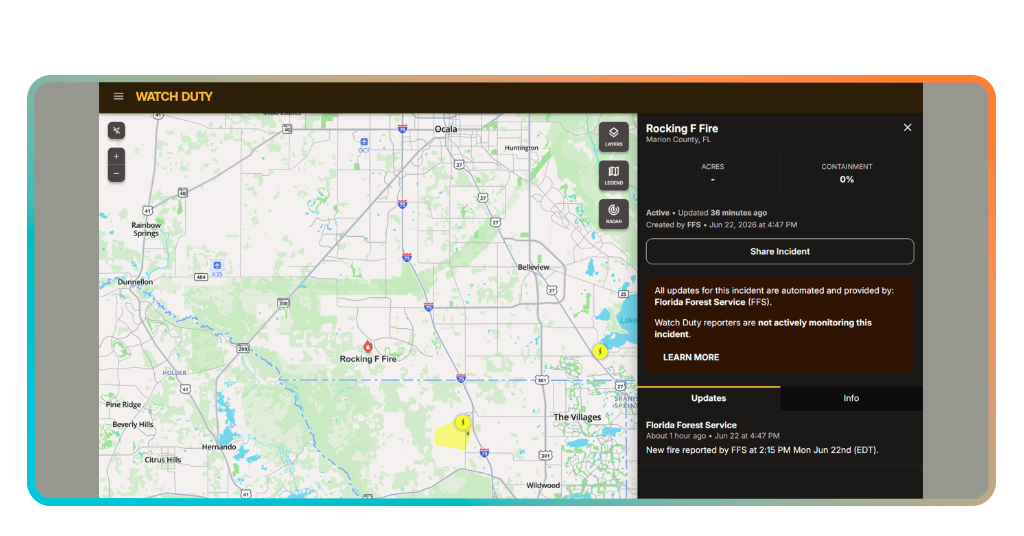Click The Villages label

pyautogui.click(x=577, y=417)
